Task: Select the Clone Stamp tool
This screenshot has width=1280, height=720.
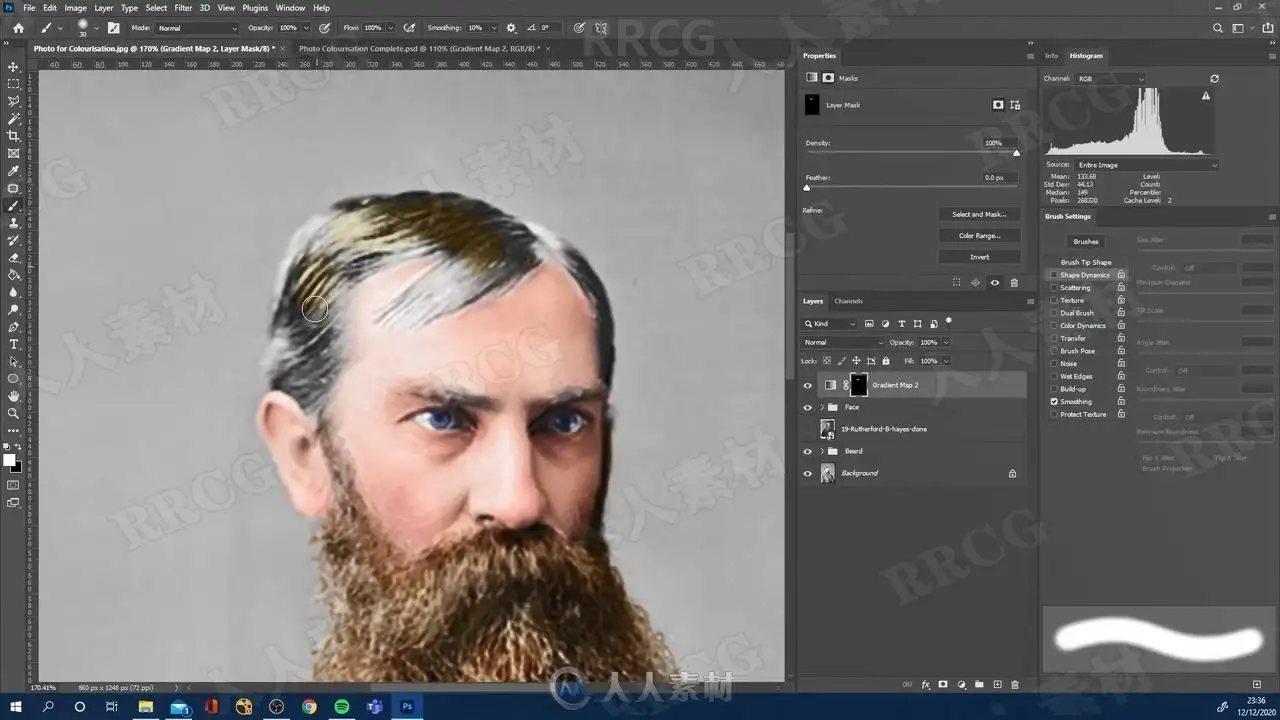Action: 13,223
